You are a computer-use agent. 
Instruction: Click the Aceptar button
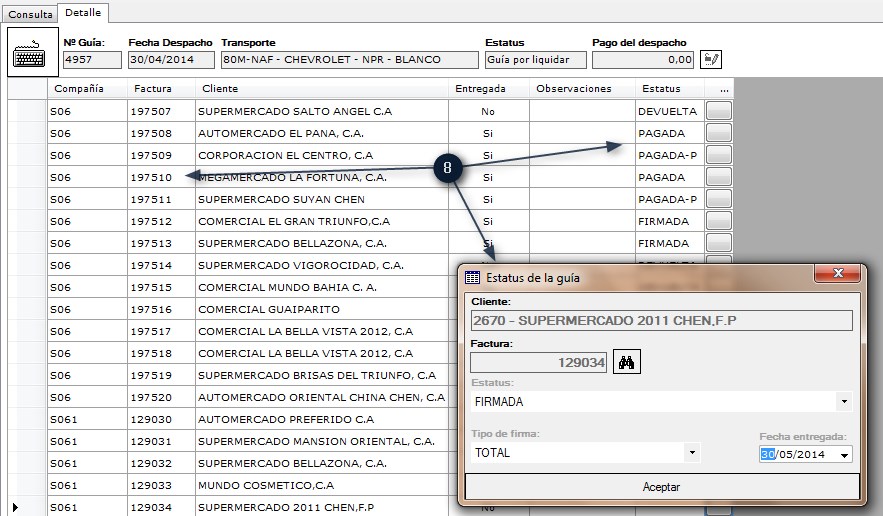point(662,487)
